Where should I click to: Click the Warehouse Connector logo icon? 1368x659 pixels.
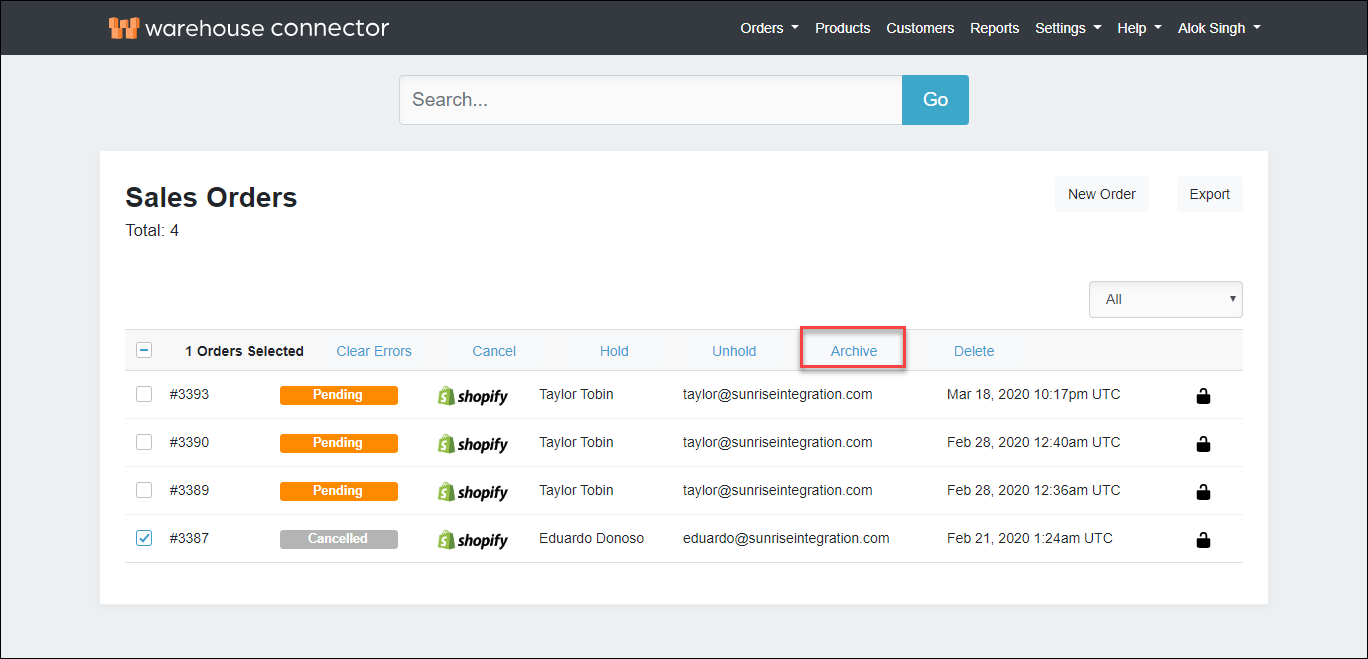click(123, 28)
